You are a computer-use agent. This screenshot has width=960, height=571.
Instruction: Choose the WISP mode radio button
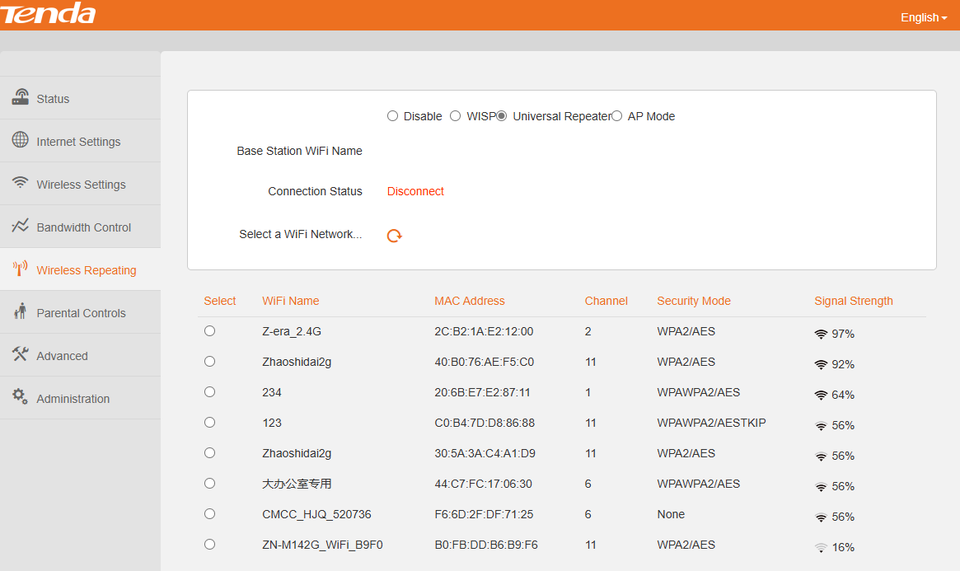tap(455, 116)
